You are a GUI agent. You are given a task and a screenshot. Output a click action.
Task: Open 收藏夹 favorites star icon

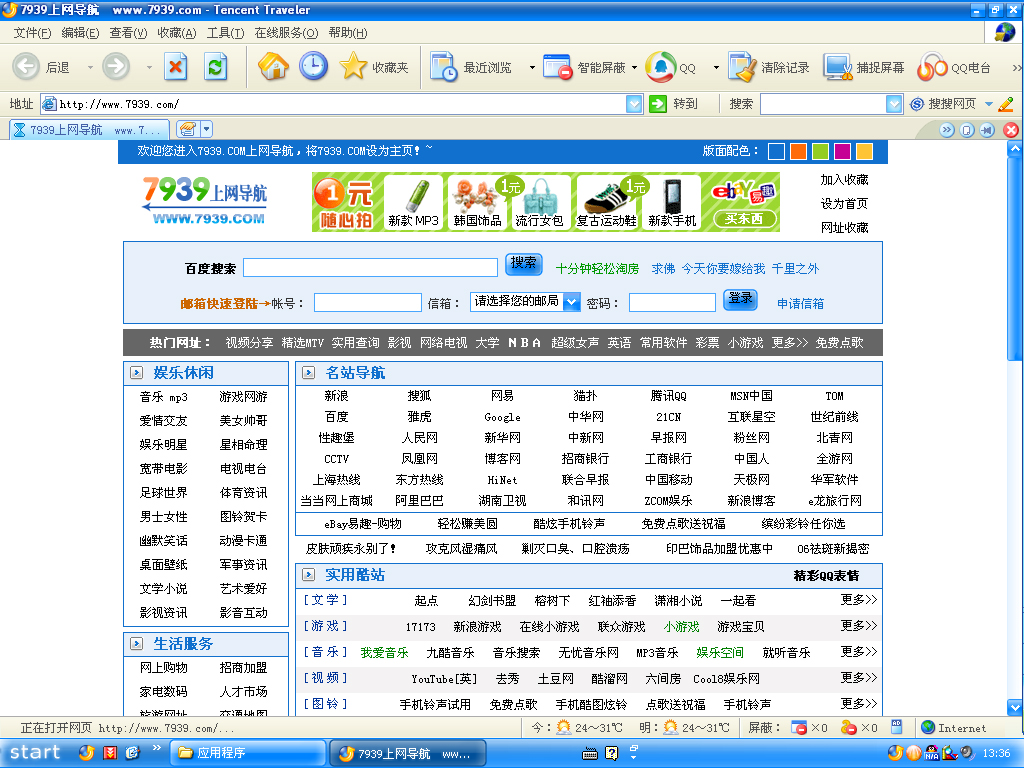click(x=354, y=67)
